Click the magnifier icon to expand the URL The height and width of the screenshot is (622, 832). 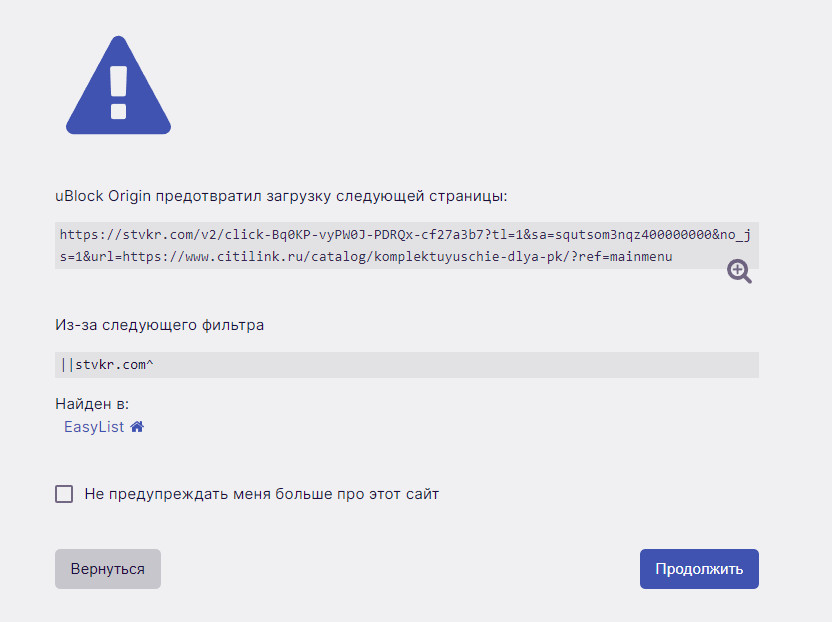click(x=739, y=271)
